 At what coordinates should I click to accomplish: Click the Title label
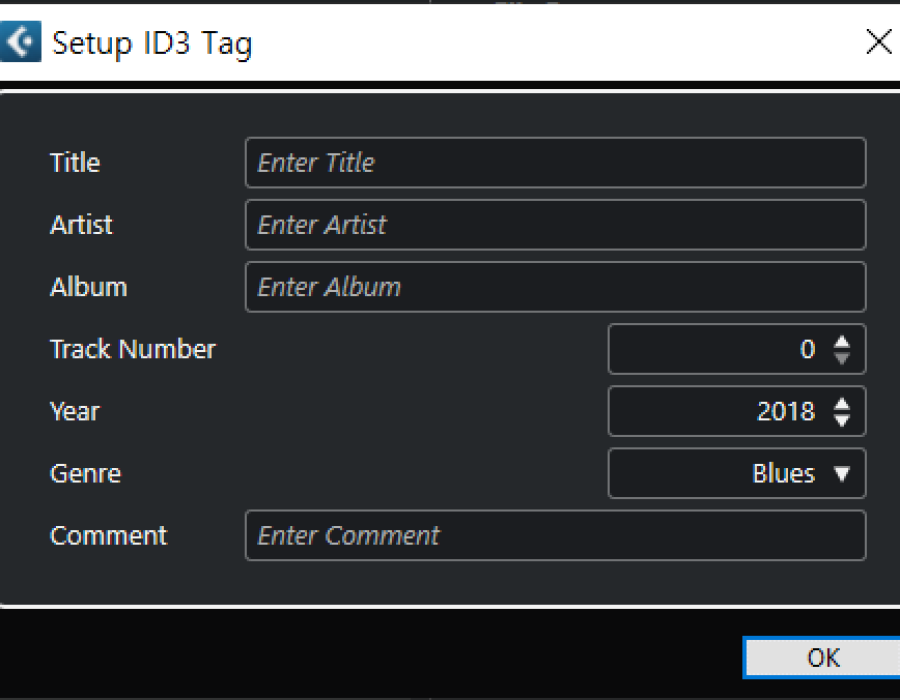coord(75,162)
